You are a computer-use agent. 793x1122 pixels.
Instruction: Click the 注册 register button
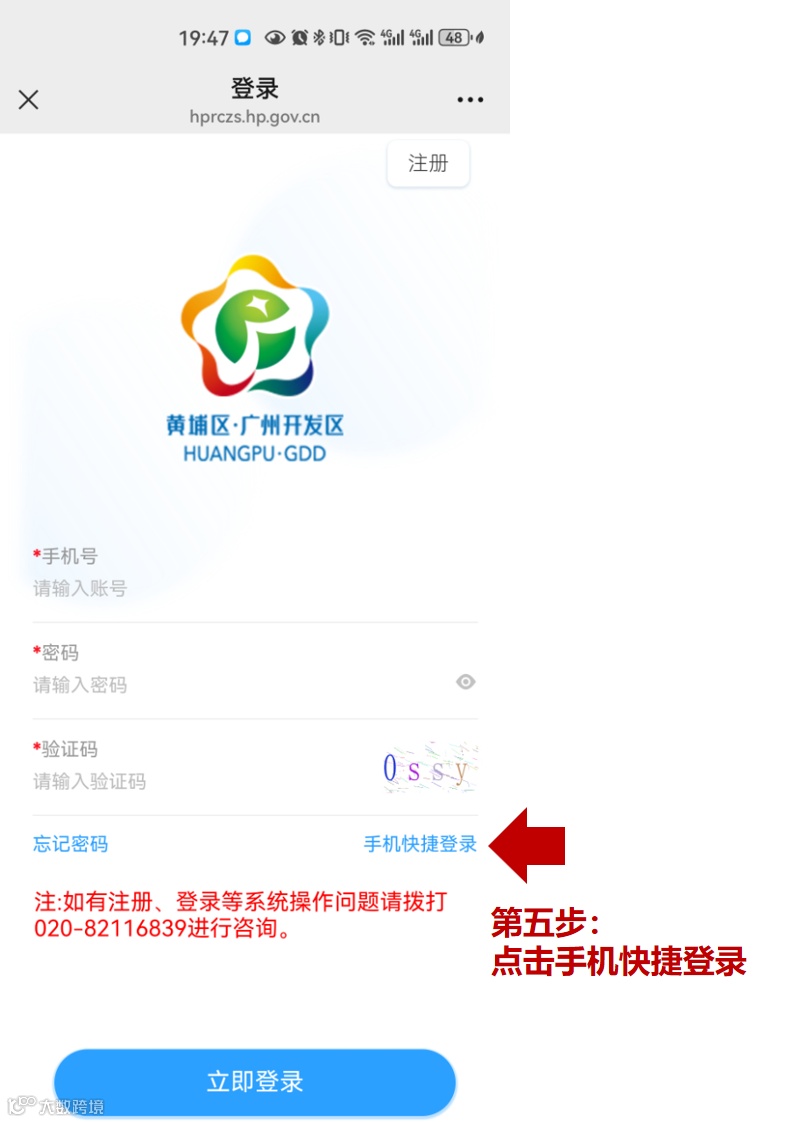pyautogui.click(x=428, y=163)
